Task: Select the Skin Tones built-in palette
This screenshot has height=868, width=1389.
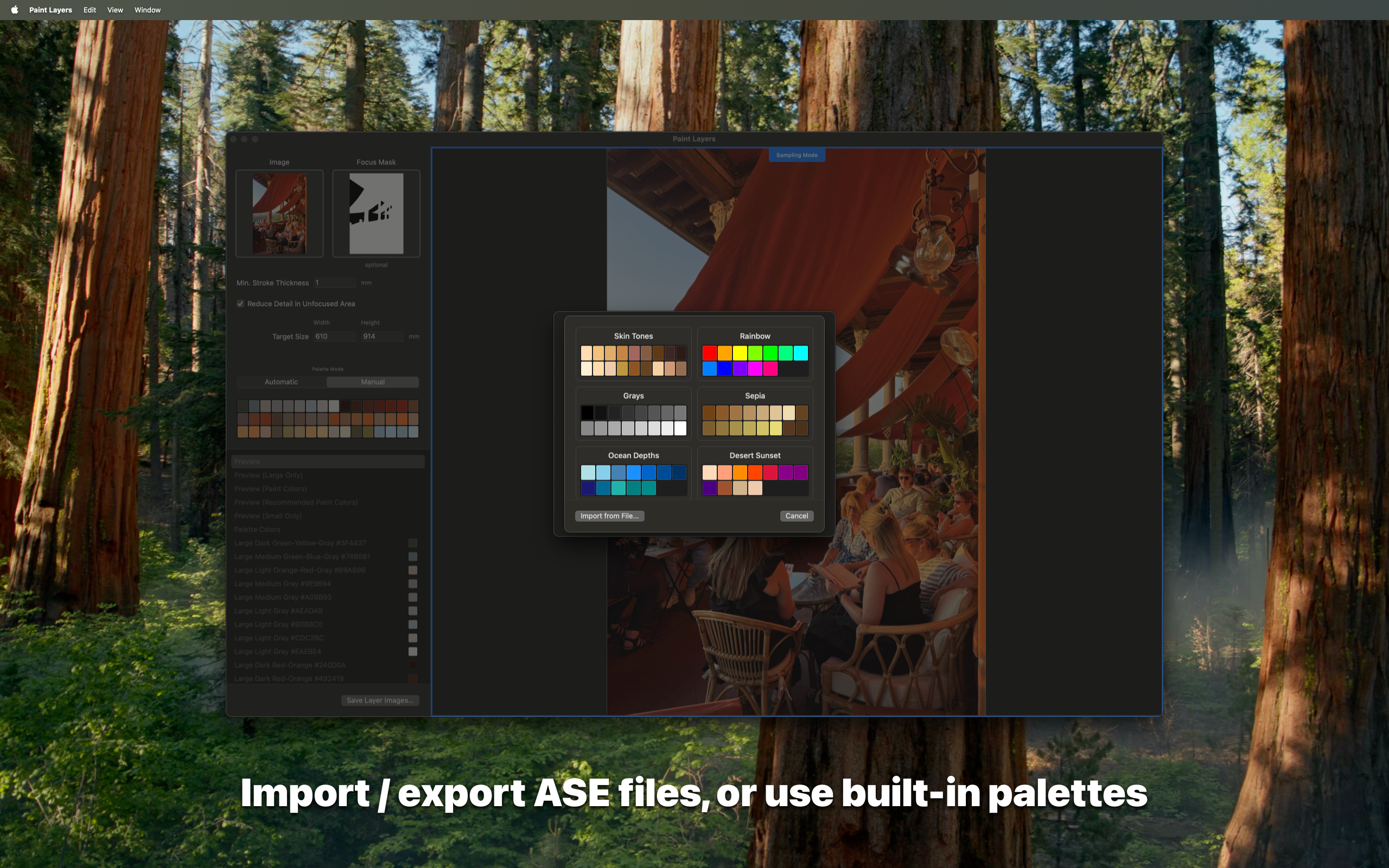Action: (633, 353)
